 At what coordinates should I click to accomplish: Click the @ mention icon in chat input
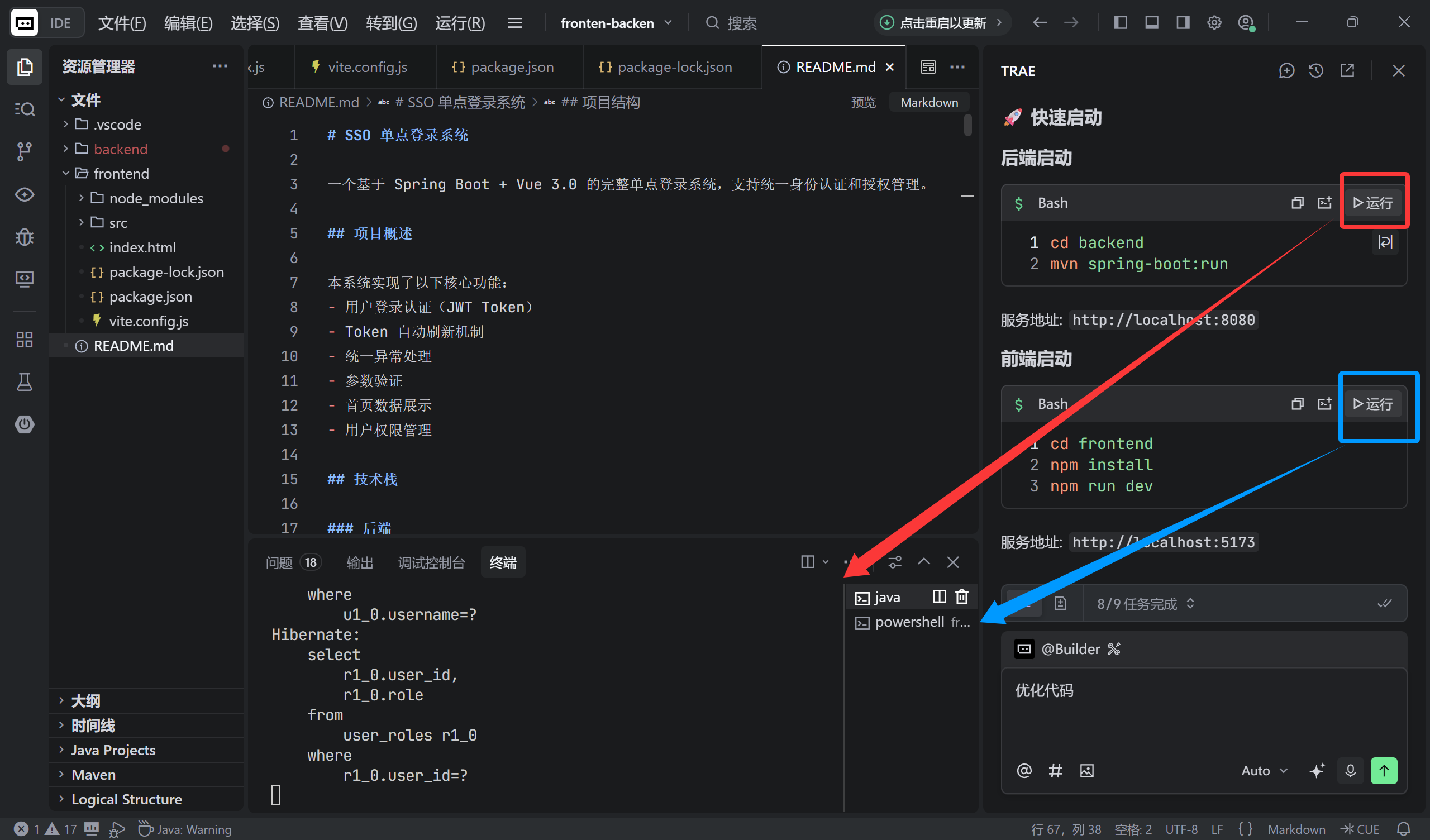point(1024,770)
